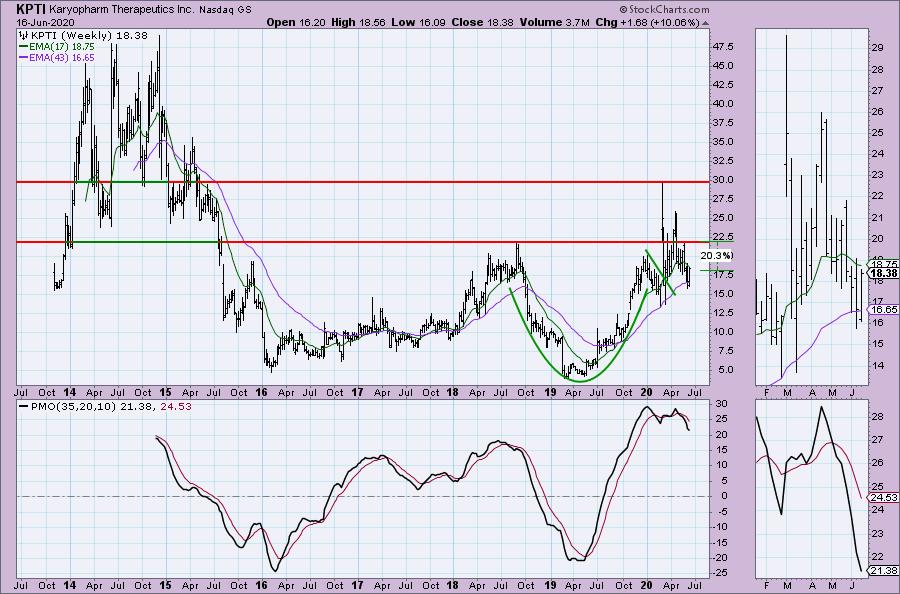Screen dimensions: 900x594
Task: Click the 32.5 price axis label
Action: [723, 161]
